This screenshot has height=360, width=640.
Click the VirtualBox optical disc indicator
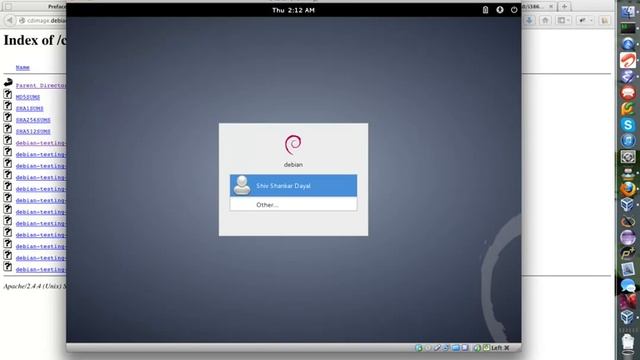(428, 348)
